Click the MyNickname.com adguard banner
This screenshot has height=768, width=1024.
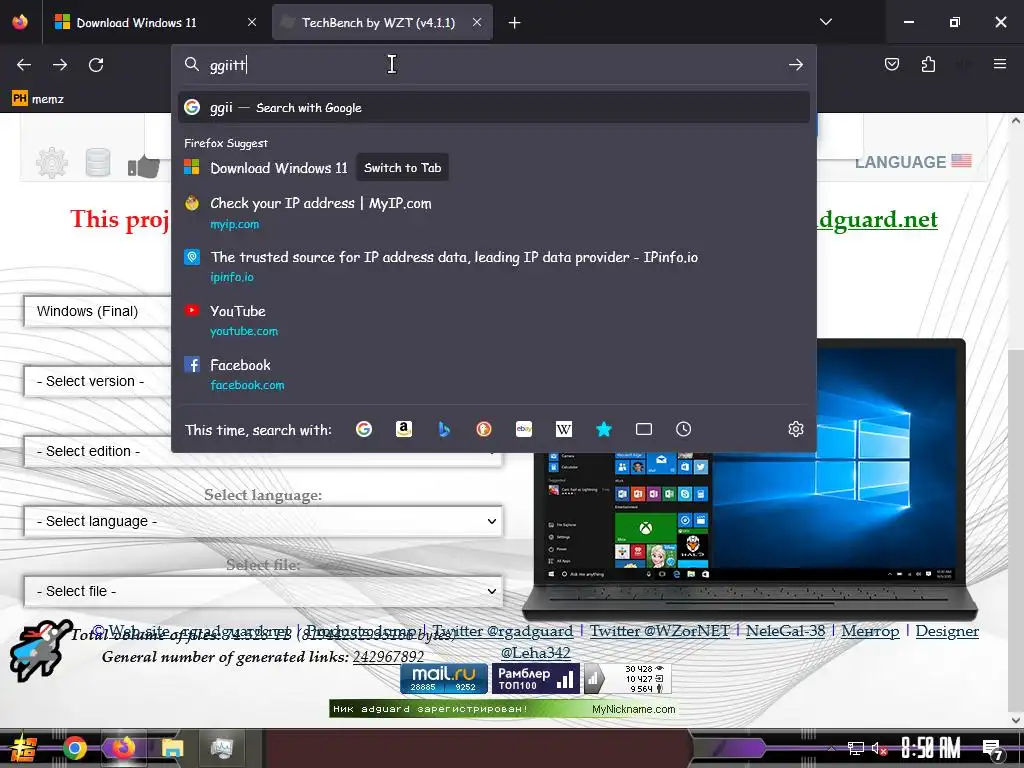[503, 709]
